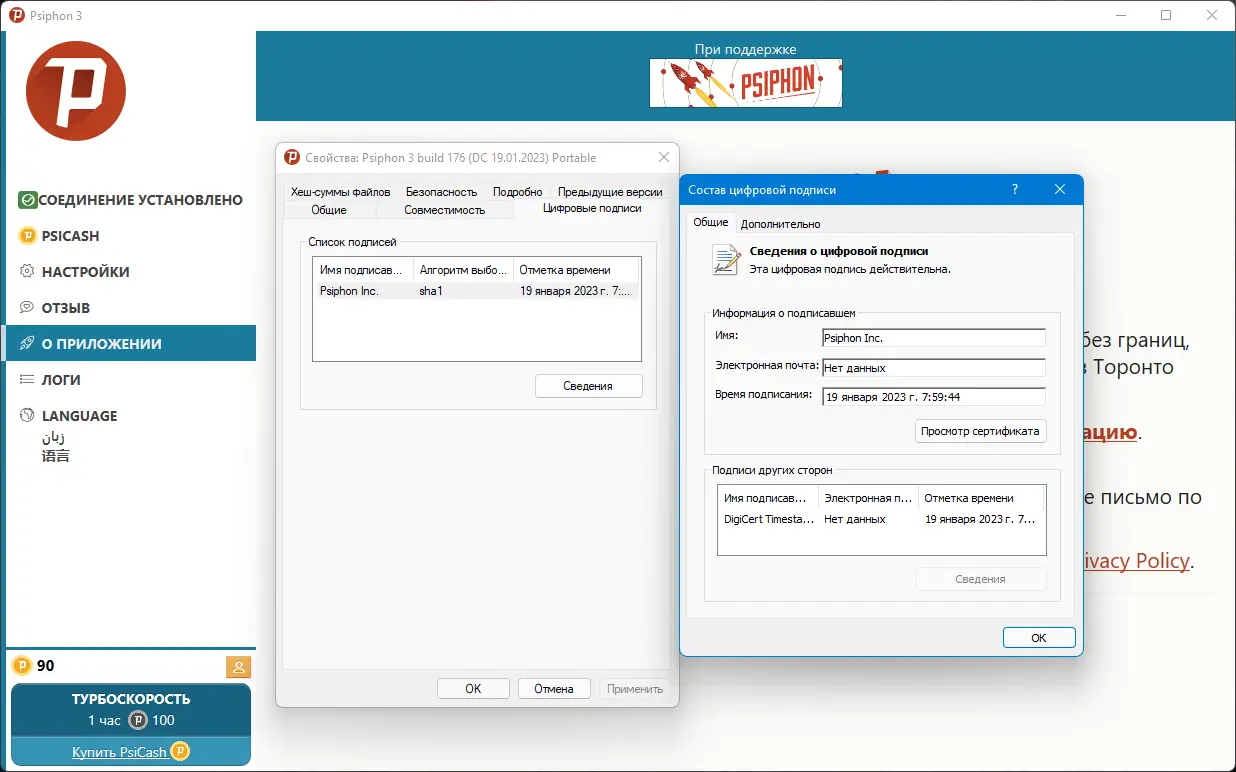Click the settings gear icon beside НАСТРОЙКИ
This screenshot has height=772, width=1236.
tap(28, 272)
